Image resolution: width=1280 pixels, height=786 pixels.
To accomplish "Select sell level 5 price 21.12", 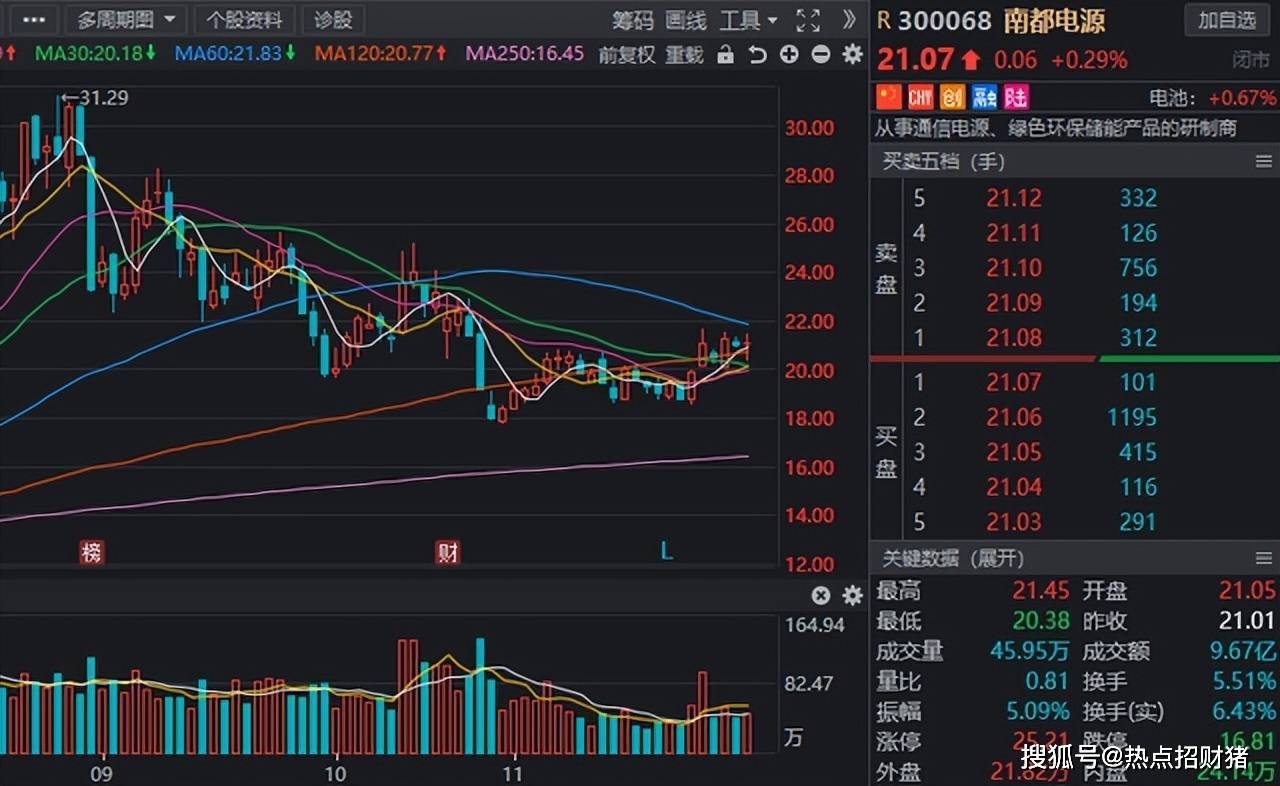I will pyautogui.click(x=1014, y=198).
